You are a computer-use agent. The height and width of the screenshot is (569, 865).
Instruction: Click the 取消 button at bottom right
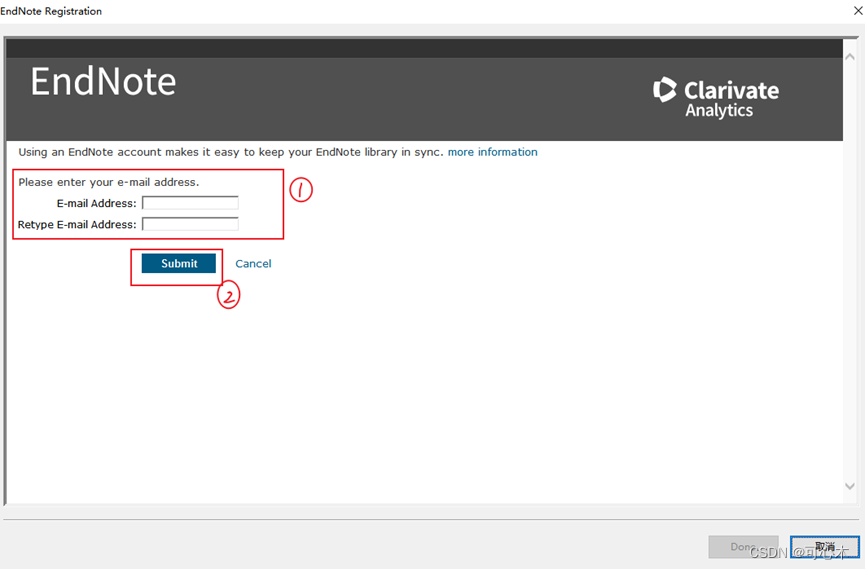tap(825, 547)
